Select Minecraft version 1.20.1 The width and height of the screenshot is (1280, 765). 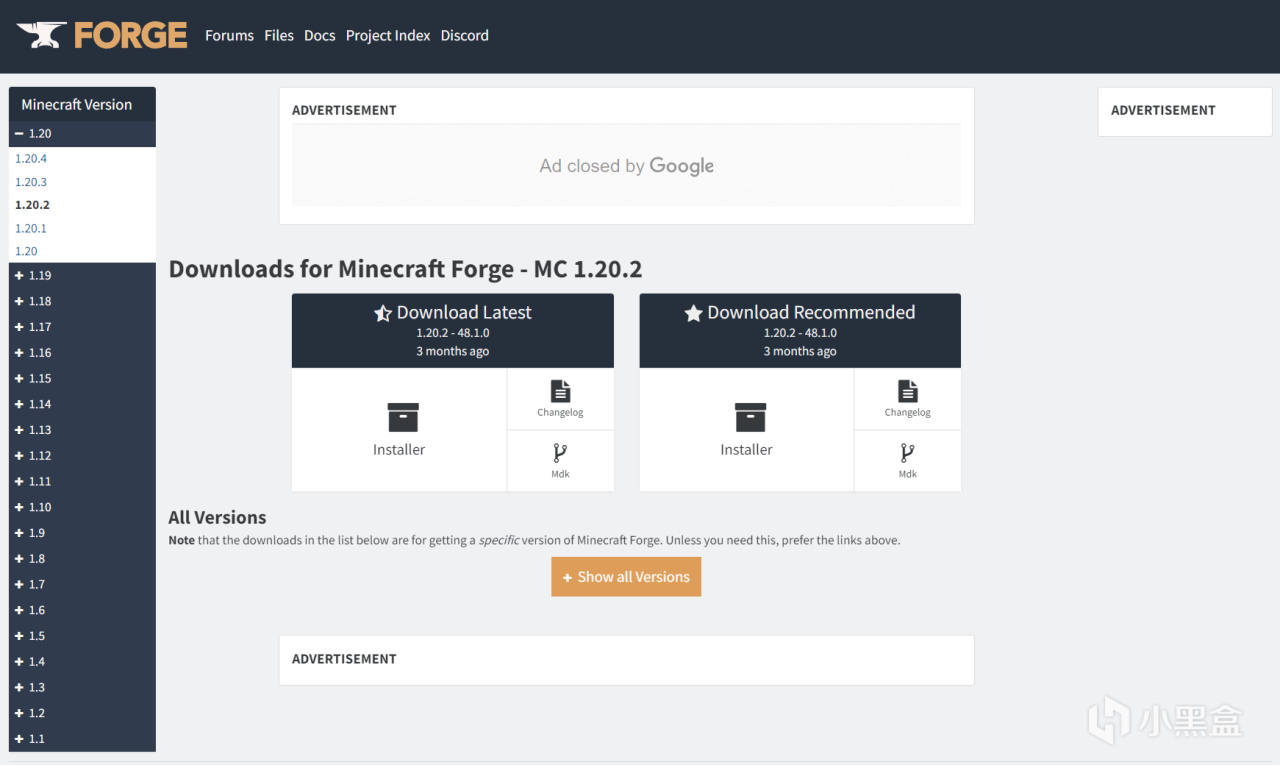(x=31, y=228)
